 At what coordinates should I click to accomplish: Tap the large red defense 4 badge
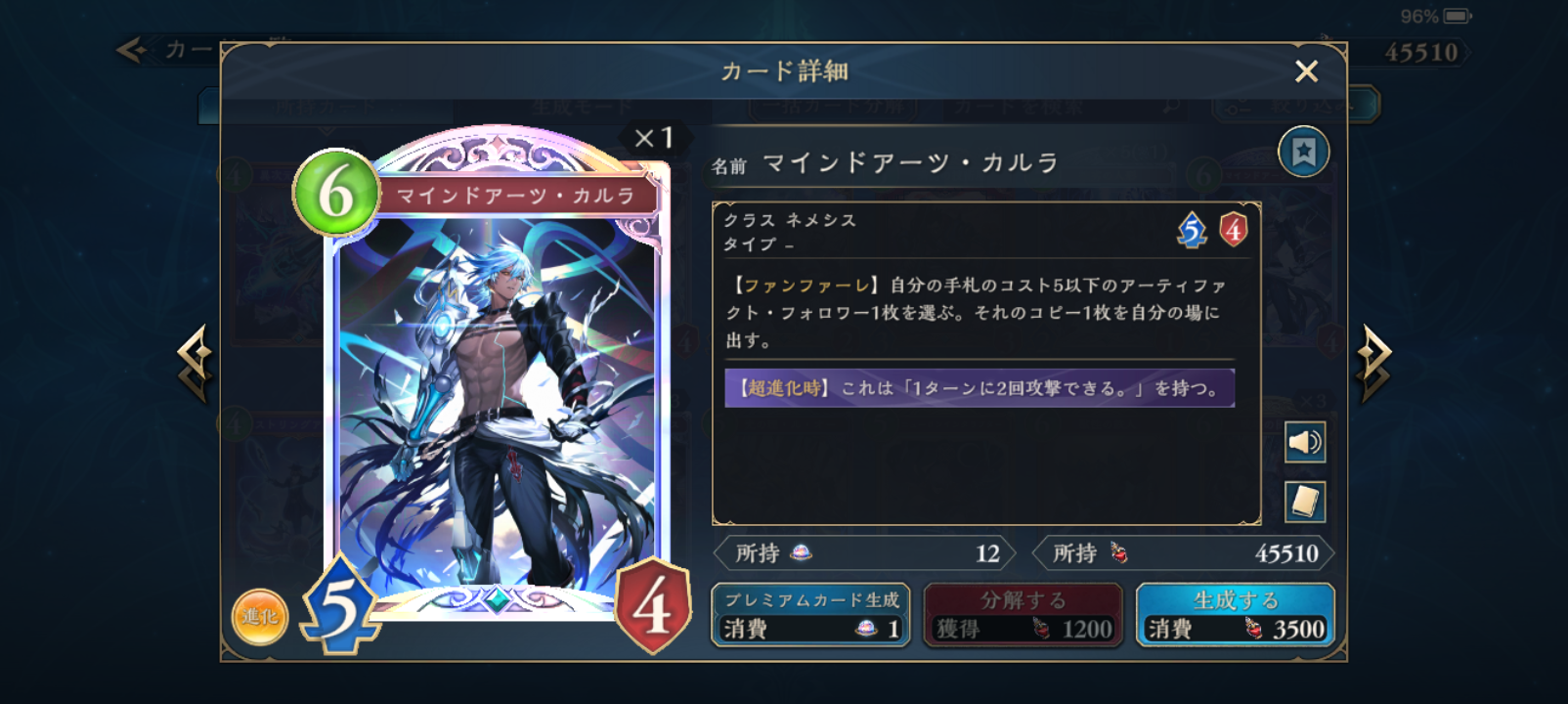tap(654, 605)
